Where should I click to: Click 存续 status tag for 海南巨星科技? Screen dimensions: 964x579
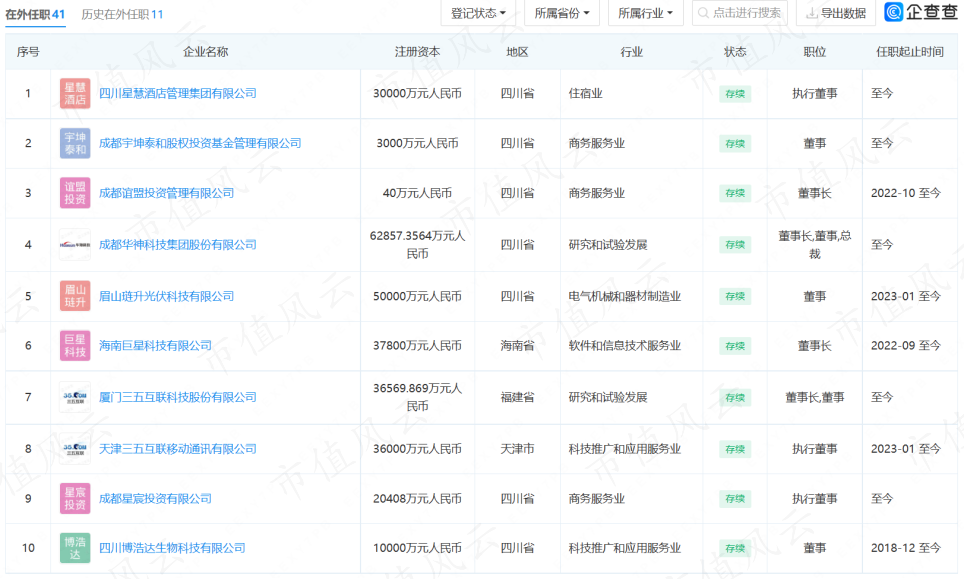pos(735,346)
